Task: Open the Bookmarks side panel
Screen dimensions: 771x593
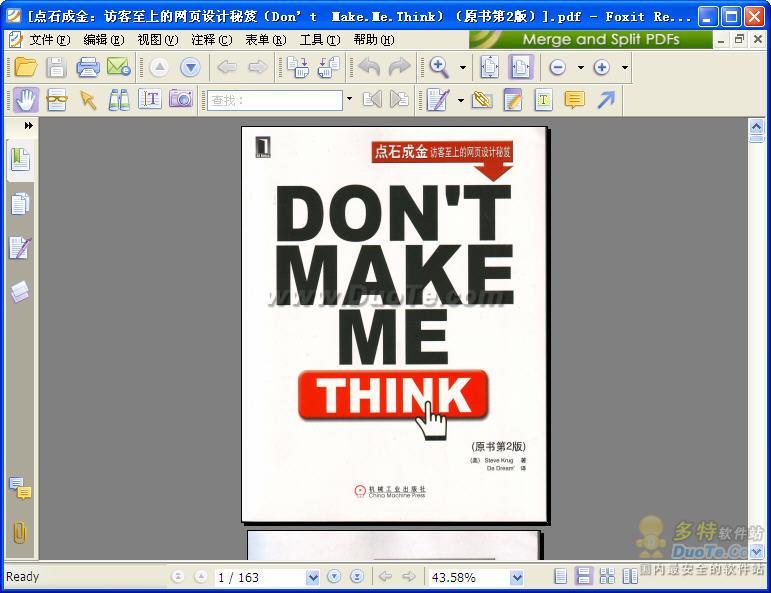Action: tap(20, 160)
